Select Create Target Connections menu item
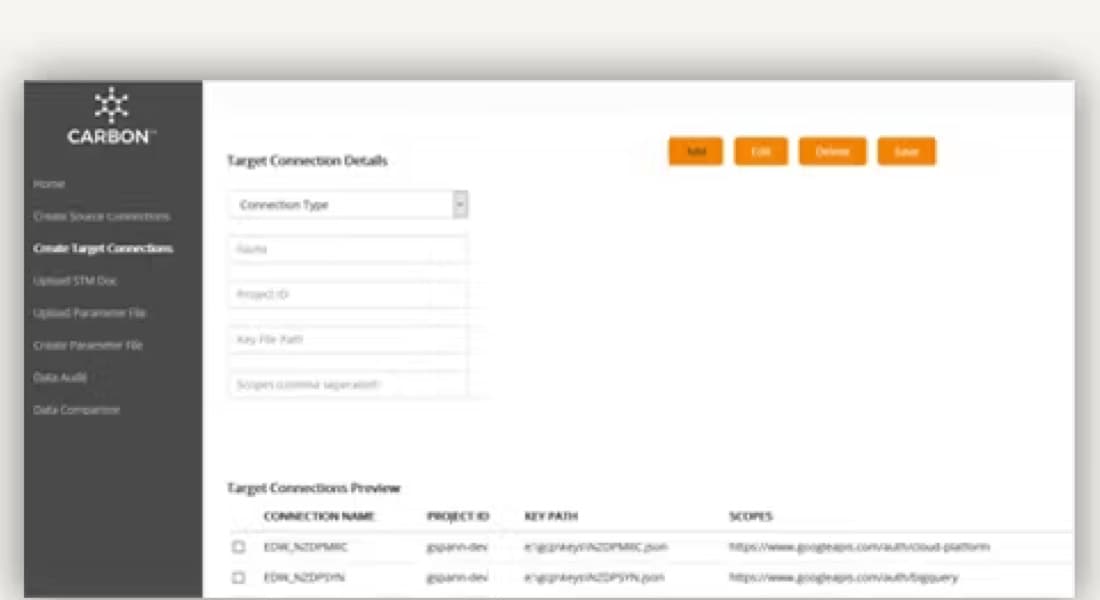Viewport: 1100px width, 600px height. [103, 248]
